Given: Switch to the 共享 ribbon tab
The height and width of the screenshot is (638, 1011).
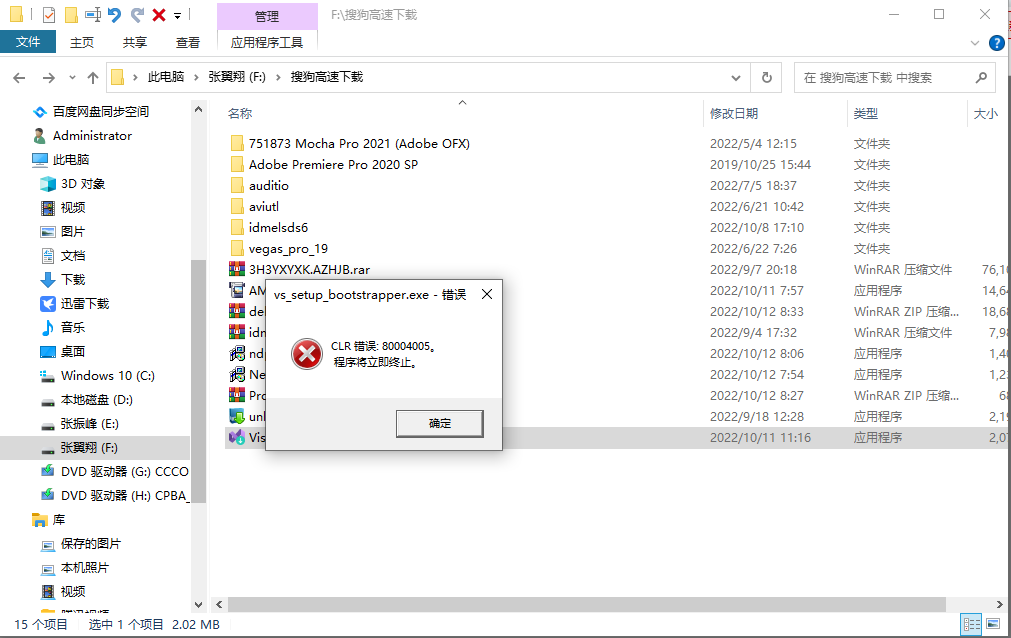Looking at the screenshot, I should (x=135, y=42).
